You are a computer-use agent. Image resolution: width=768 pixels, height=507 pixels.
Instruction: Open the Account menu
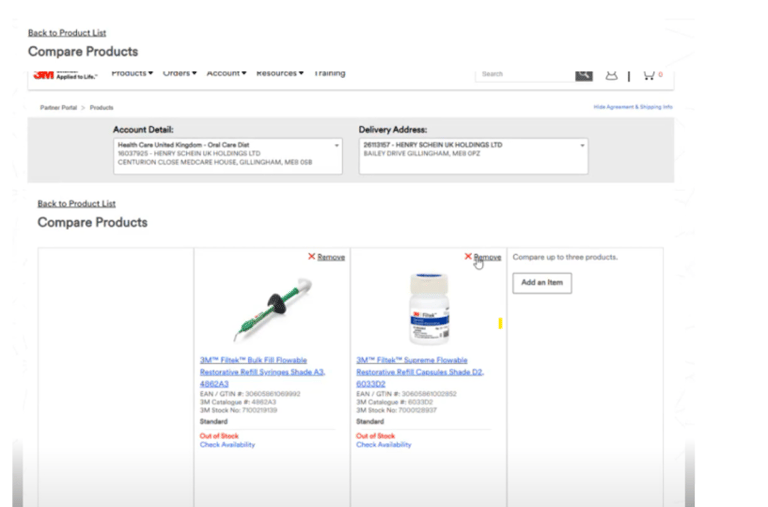pyautogui.click(x=226, y=73)
